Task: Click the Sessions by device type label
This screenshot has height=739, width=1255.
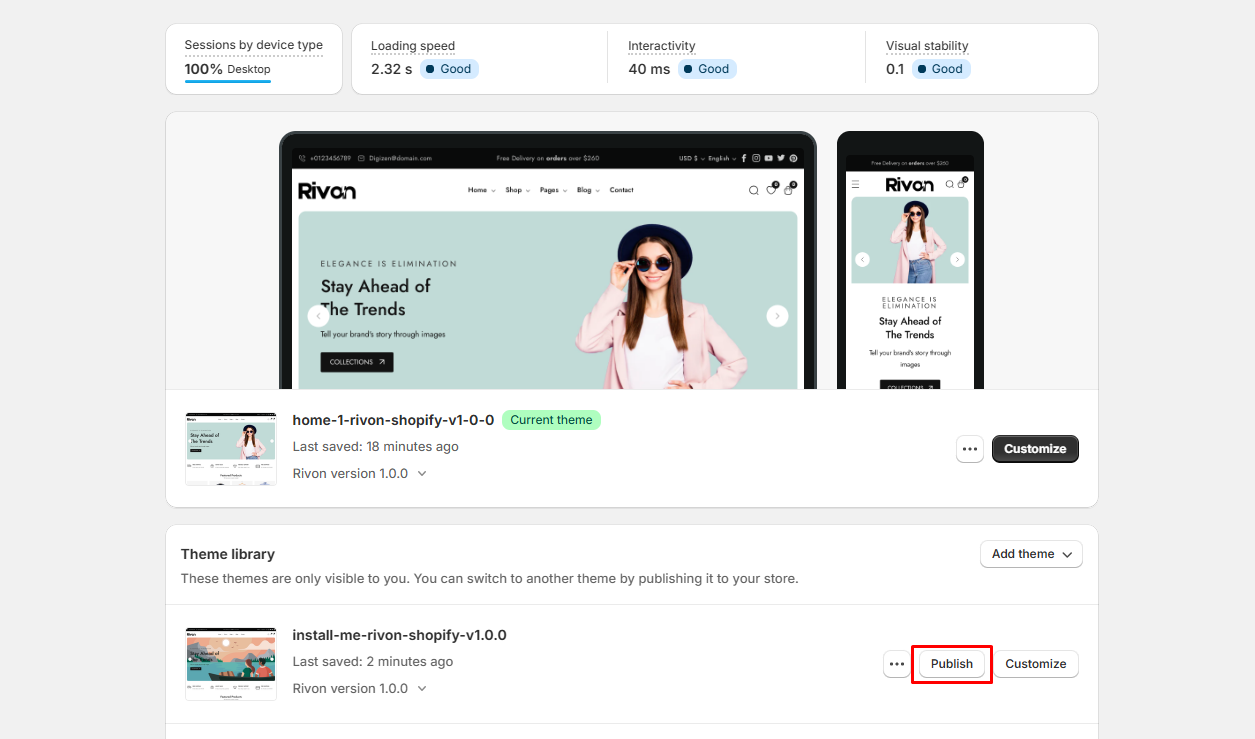Action: pyautogui.click(x=254, y=45)
